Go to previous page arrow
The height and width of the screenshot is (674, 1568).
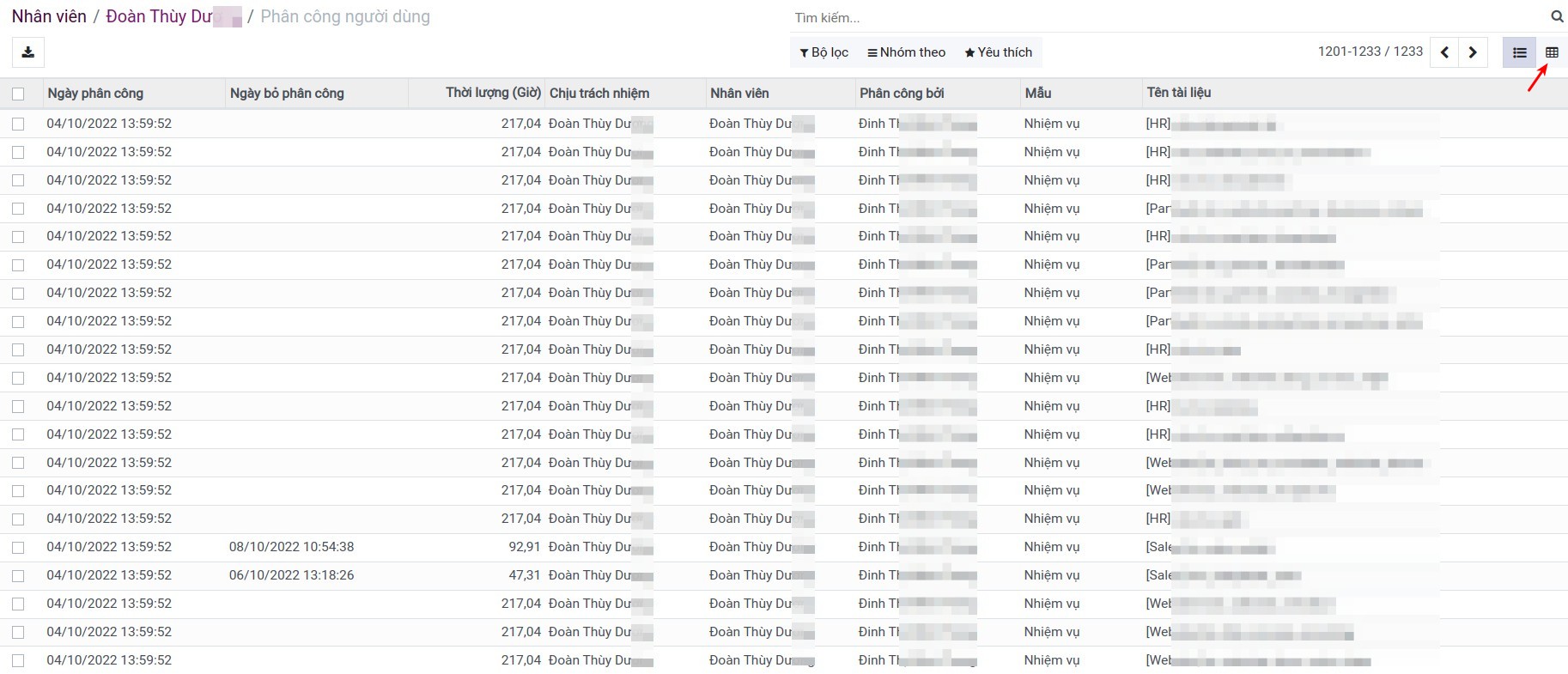coord(1444,52)
